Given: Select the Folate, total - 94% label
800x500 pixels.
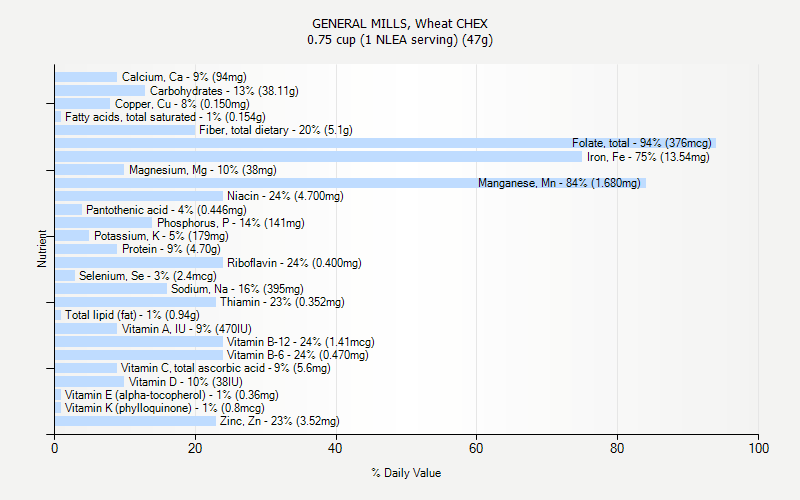Looking at the screenshot, I should point(641,143).
